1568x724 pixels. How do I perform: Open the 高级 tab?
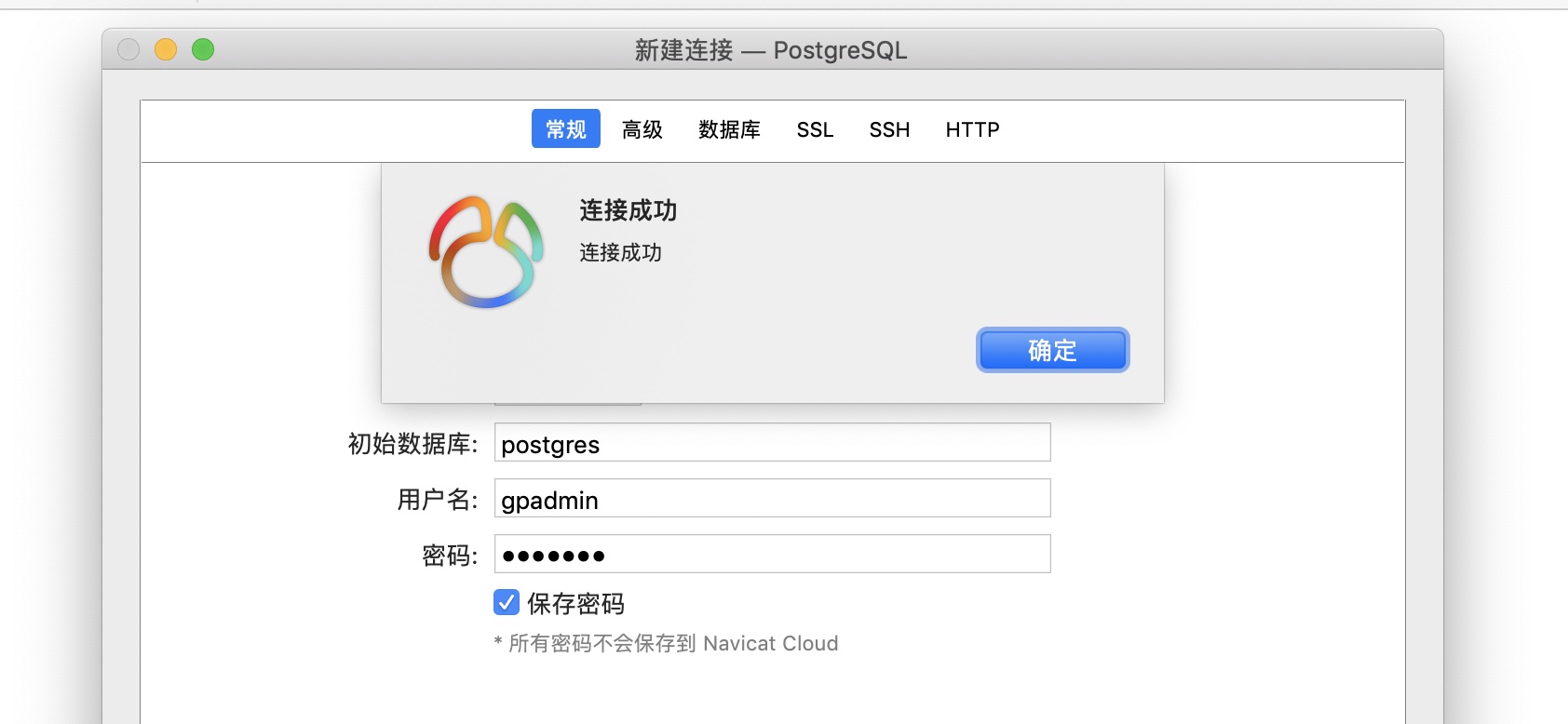click(x=642, y=129)
